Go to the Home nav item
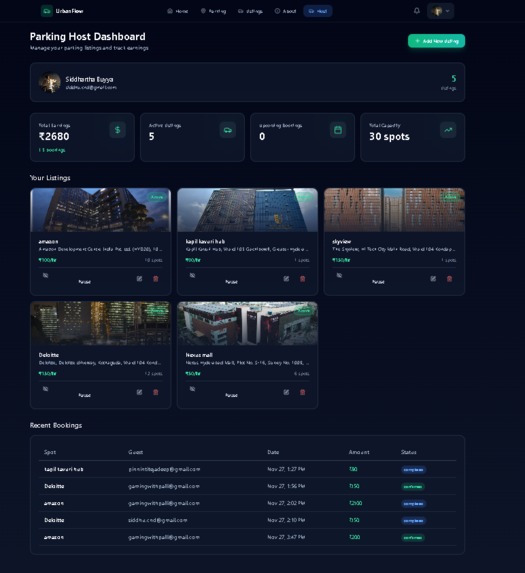 coord(178,11)
